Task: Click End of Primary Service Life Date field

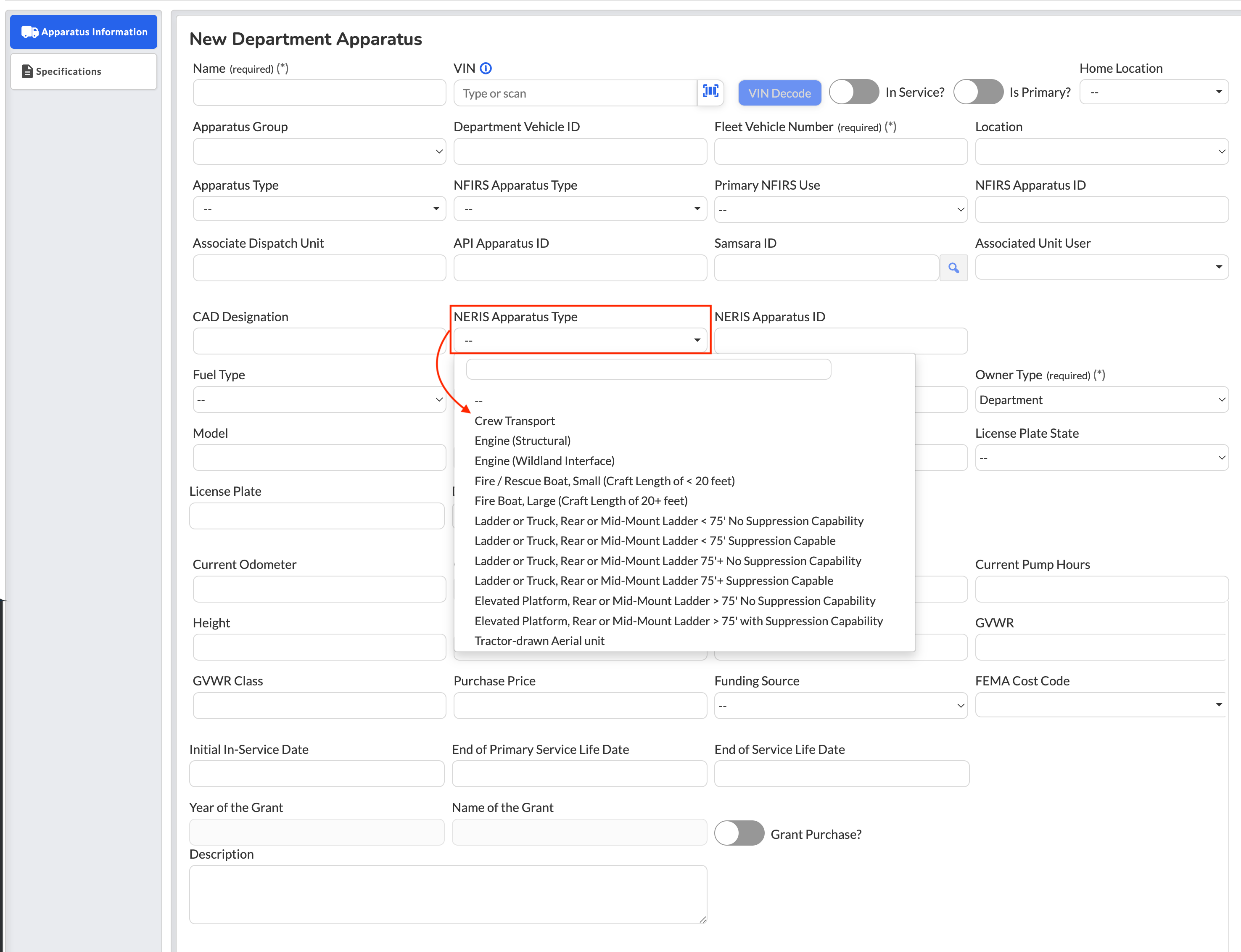Action: [579, 774]
